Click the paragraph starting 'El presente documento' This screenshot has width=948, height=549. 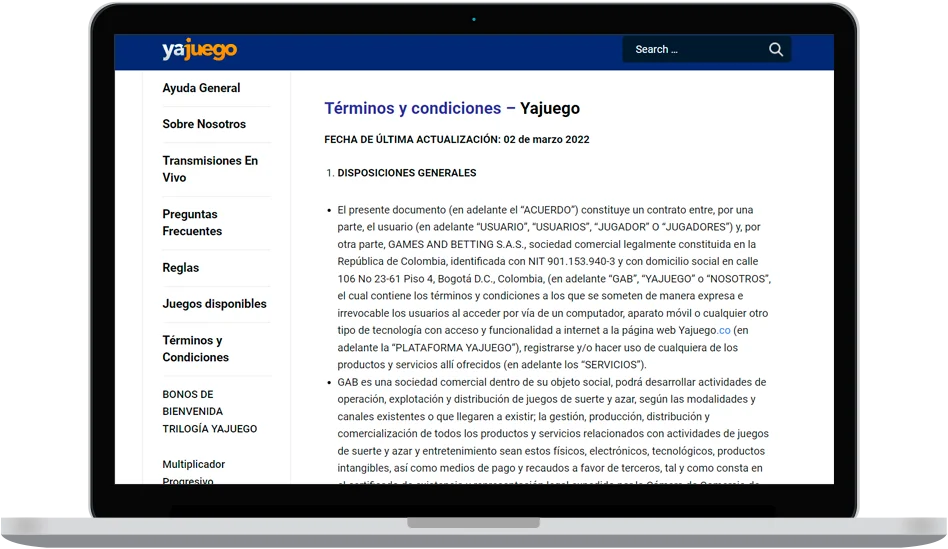pyautogui.click(x=553, y=287)
